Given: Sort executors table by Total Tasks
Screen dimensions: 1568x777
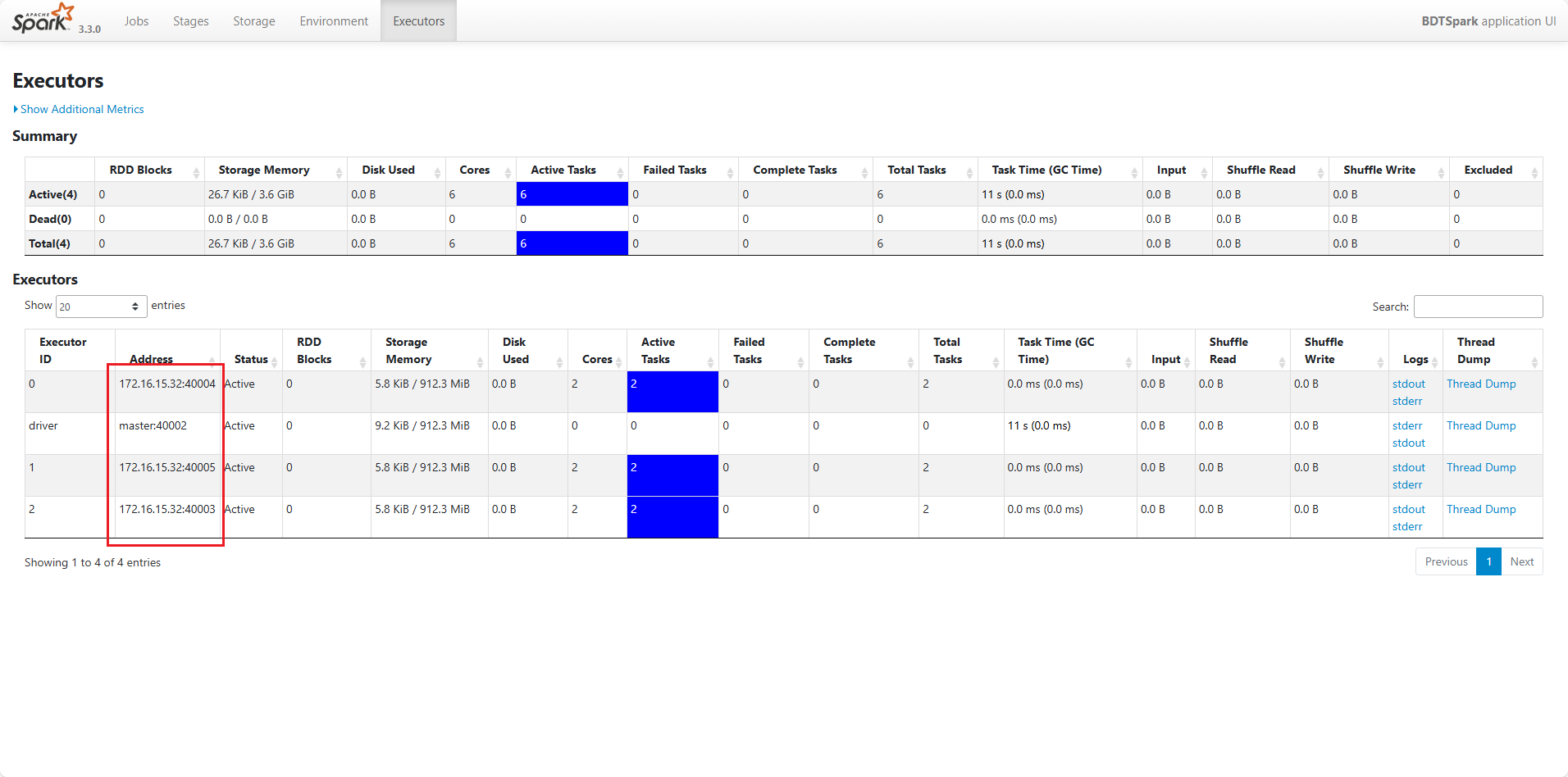Looking at the screenshot, I should [961, 351].
